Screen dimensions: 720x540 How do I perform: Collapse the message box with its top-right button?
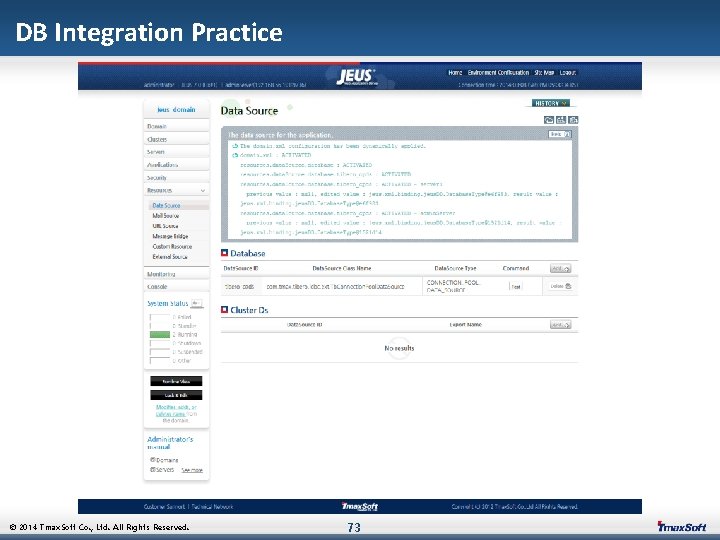(x=560, y=134)
